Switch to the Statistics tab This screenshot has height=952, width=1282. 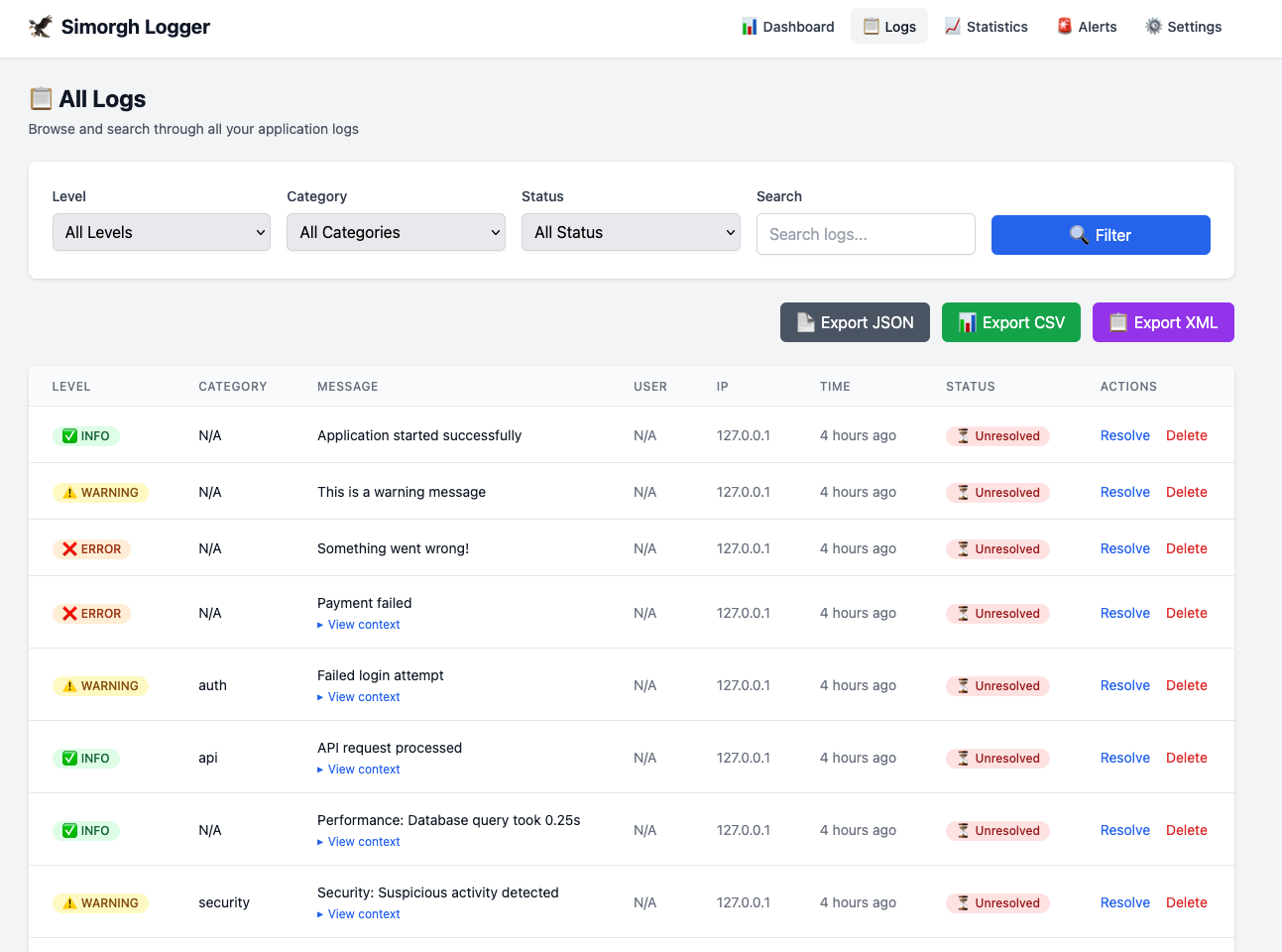[986, 27]
